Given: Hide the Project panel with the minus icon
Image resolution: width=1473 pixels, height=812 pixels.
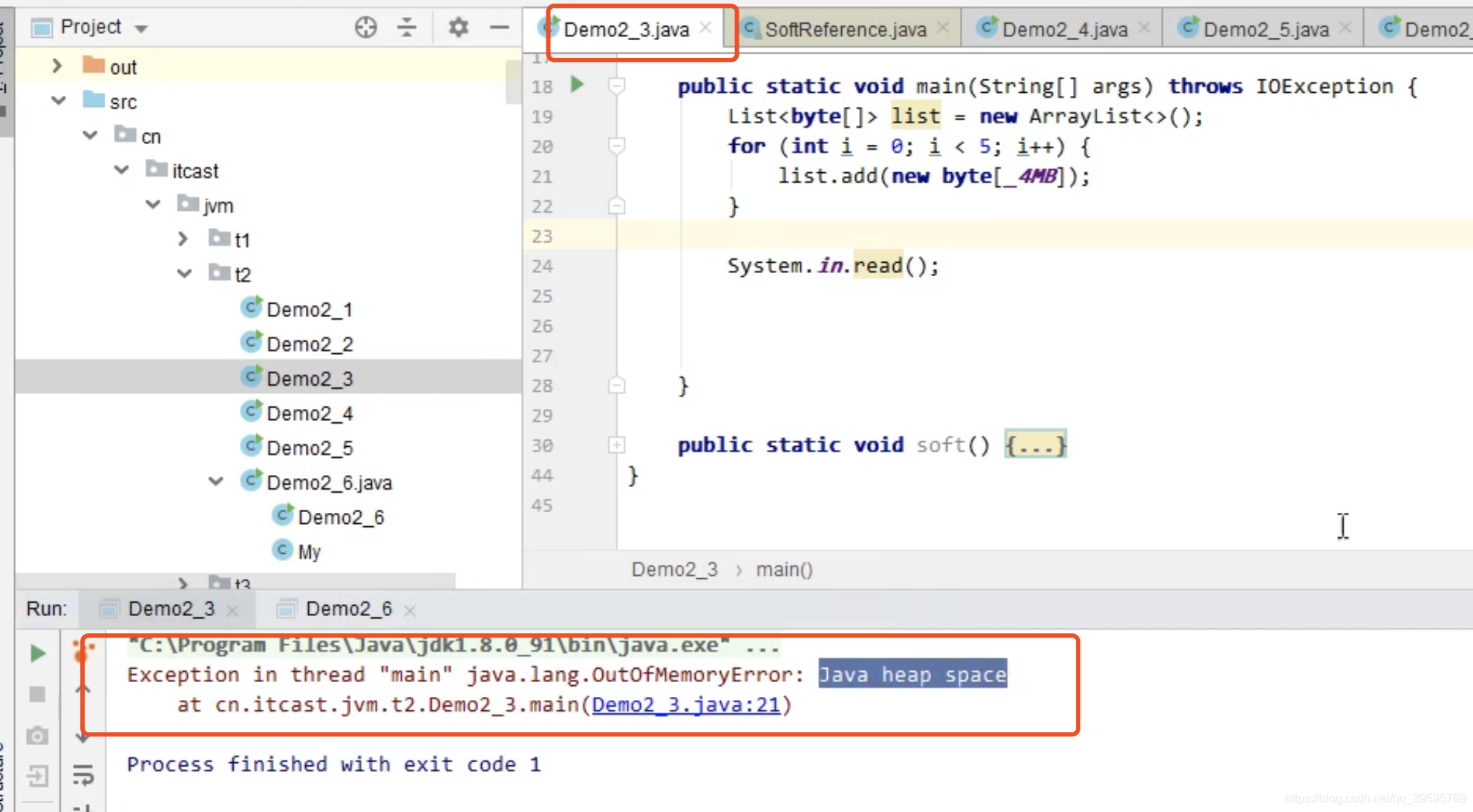Looking at the screenshot, I should (x=500, y=27).
